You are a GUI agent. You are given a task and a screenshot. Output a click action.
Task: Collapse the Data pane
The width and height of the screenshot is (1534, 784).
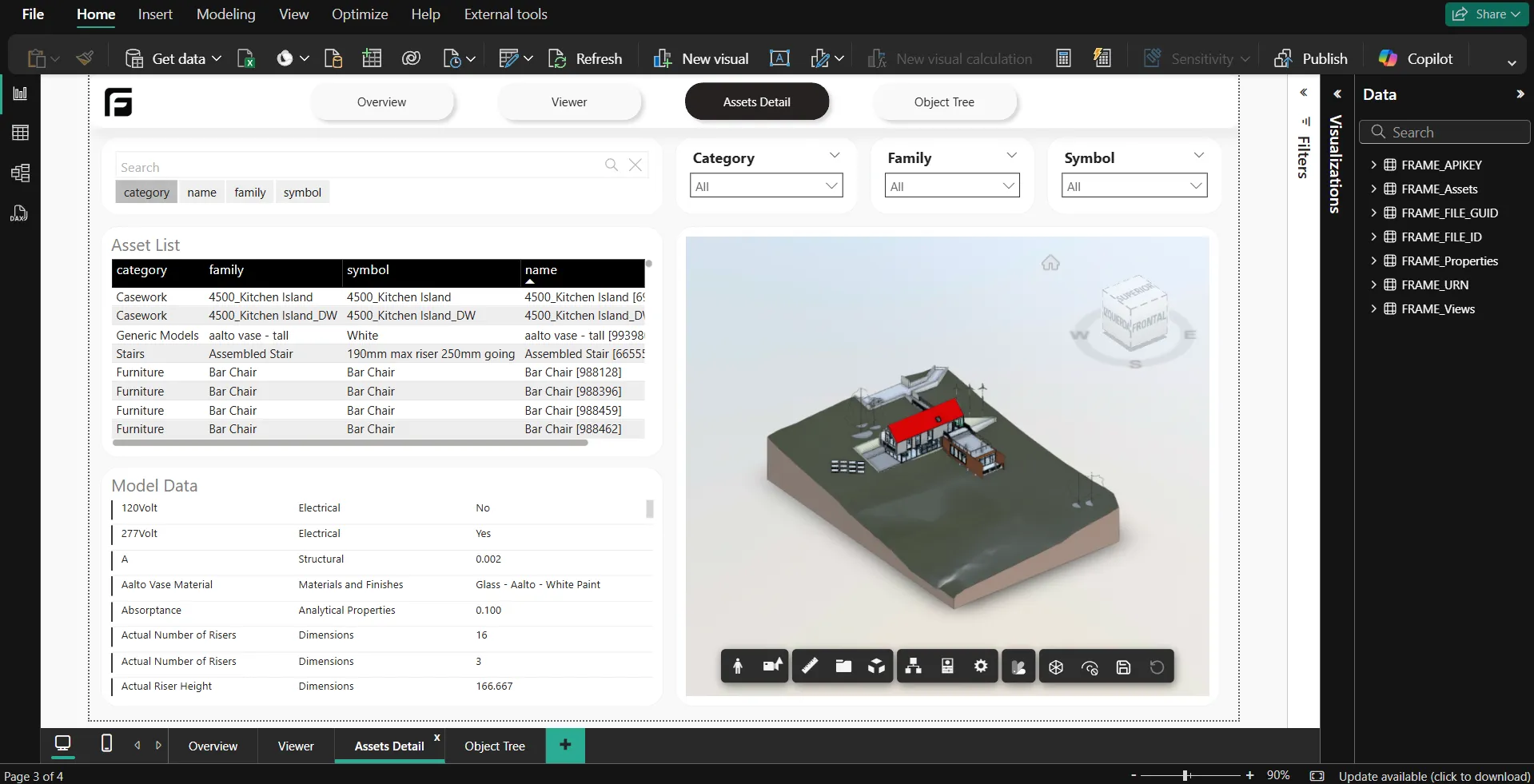point(1520,94)
